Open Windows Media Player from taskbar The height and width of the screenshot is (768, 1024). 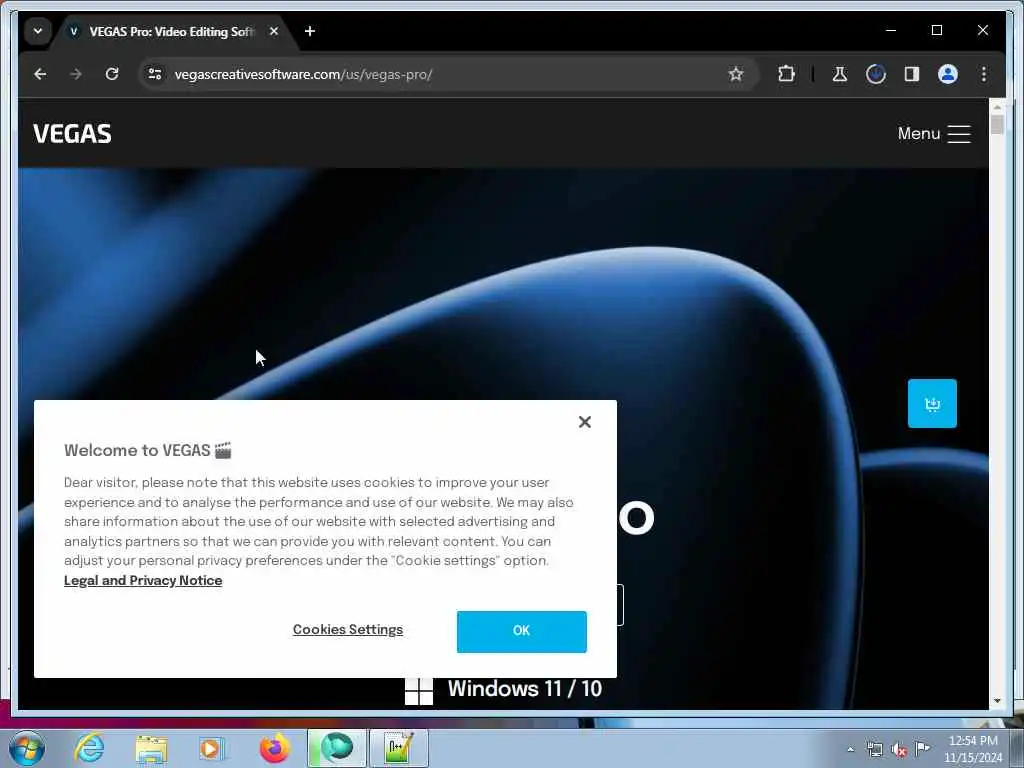pyautogui.click(x=211, y=748)
